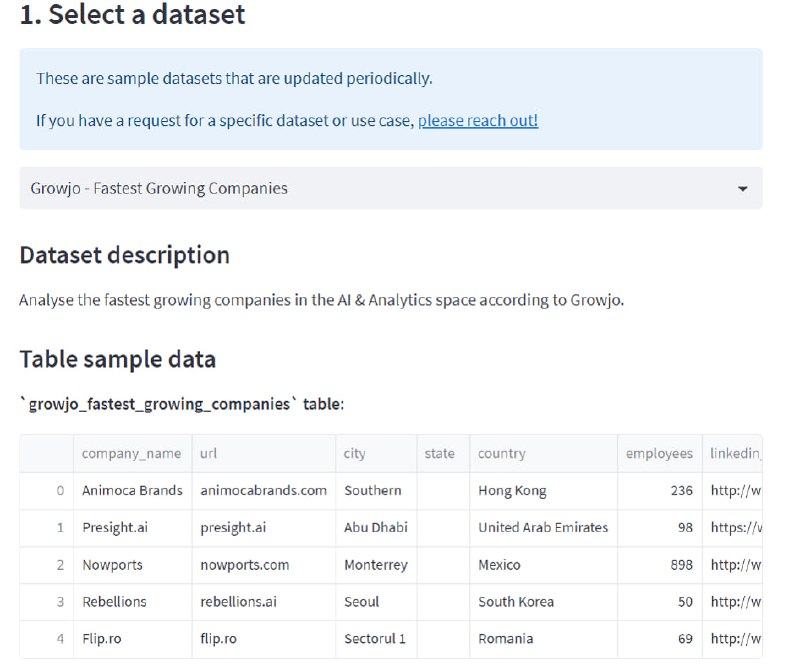Click the dropdown arrow beside Growjo dataset
The image size is (800, 671).
(x=742, y=189)
